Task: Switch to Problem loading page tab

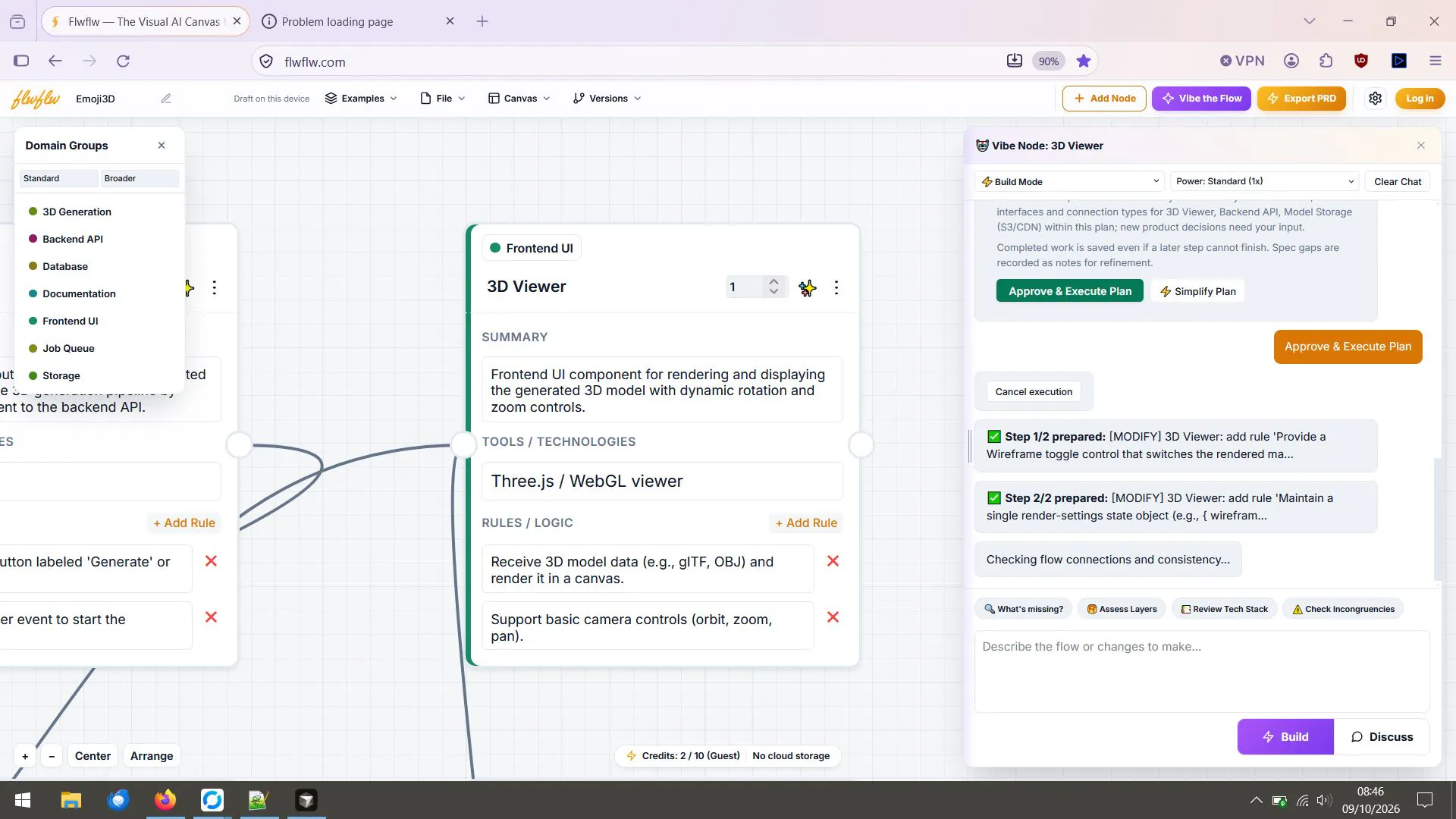Action: [x=359, y=21]
